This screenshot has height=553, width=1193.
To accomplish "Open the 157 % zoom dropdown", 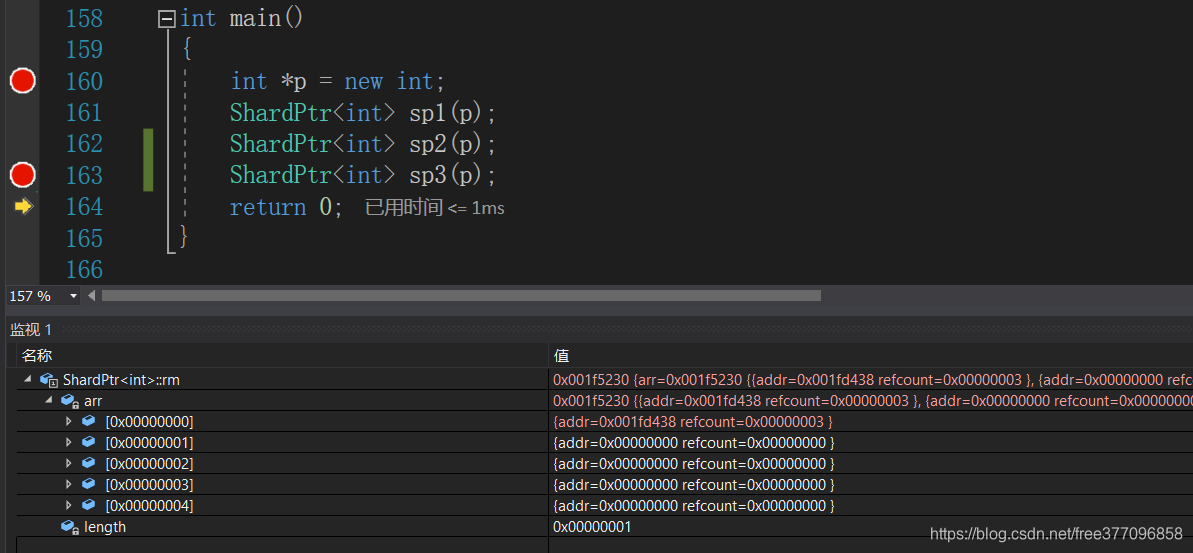I will (74, 296).
